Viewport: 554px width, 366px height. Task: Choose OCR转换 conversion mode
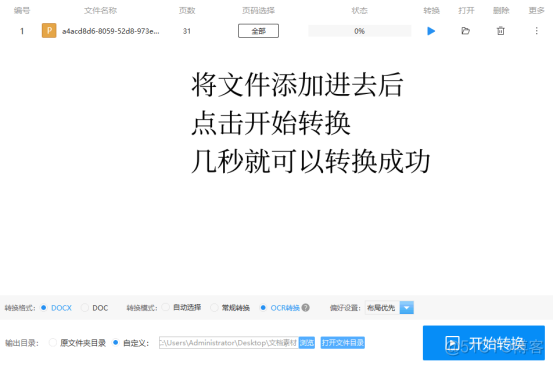279,308
